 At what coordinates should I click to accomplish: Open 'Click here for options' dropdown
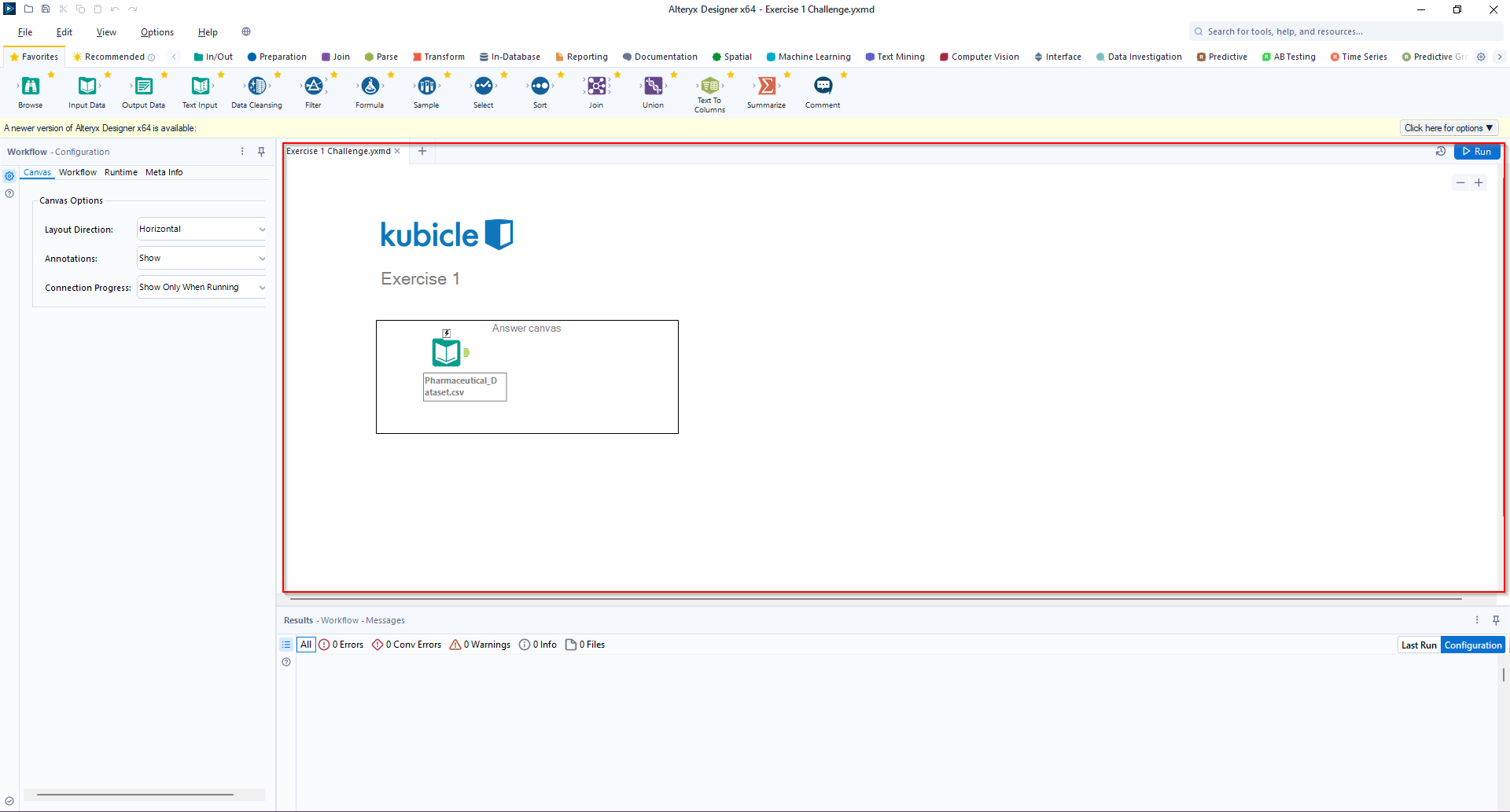click(1449, 128)
